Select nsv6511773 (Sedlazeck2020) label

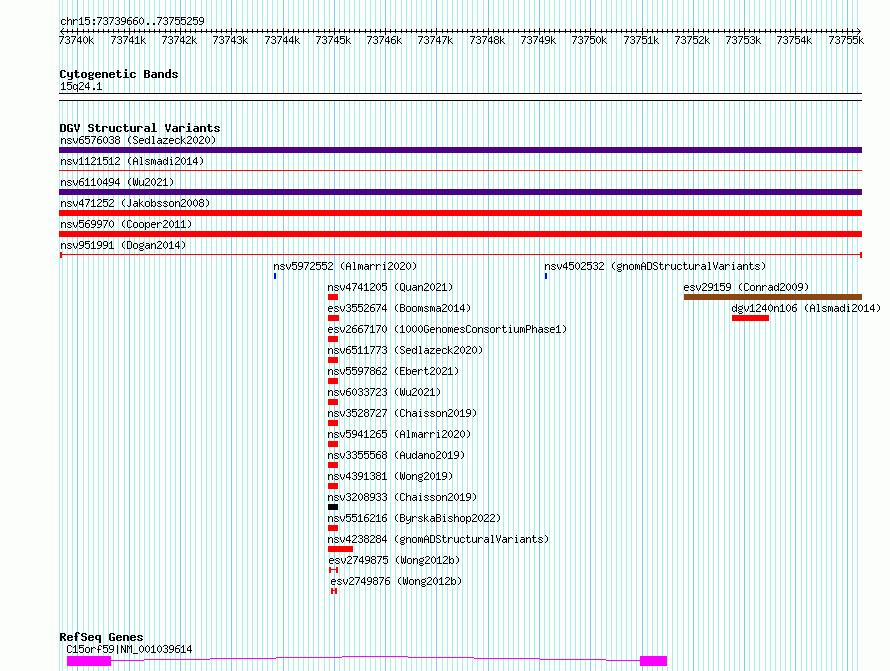[x=405, y=350]
